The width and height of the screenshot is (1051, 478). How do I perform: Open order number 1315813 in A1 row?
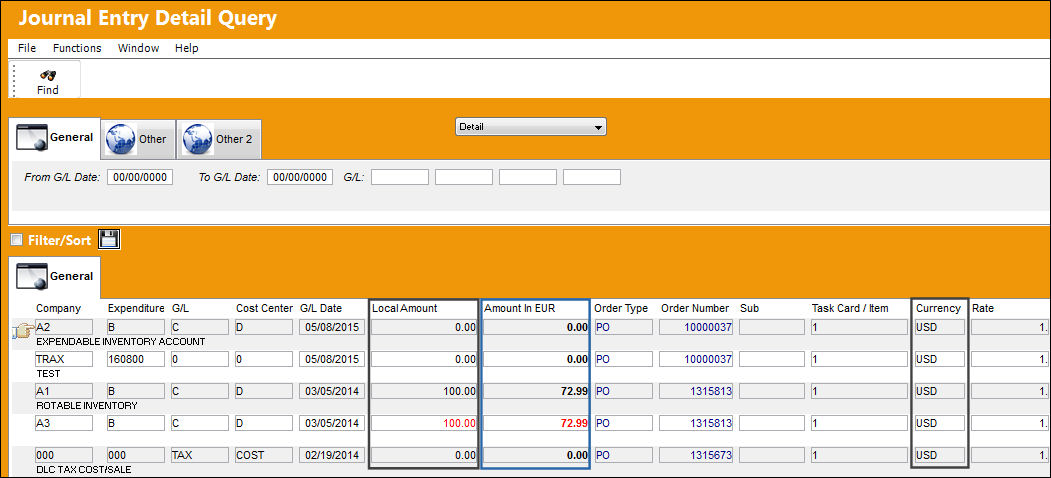click(x=696, y=391)
